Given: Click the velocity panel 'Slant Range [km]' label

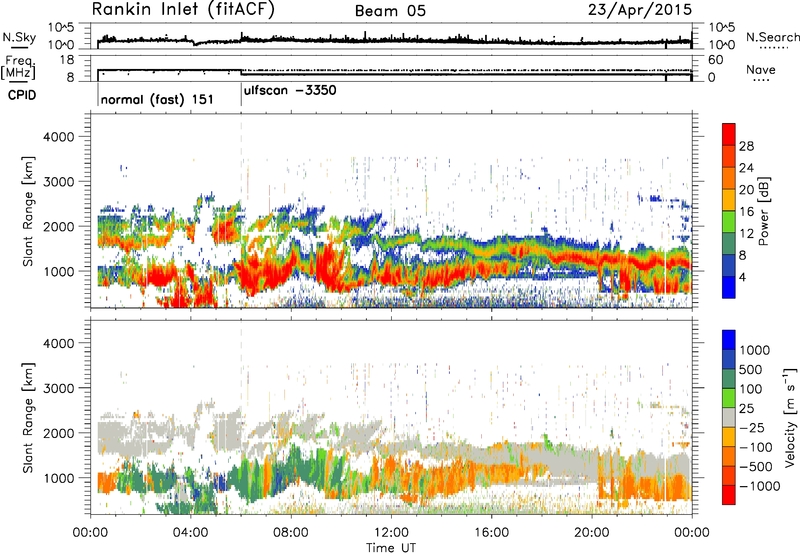Looking at the screenshot, I should tap(28, 418).
